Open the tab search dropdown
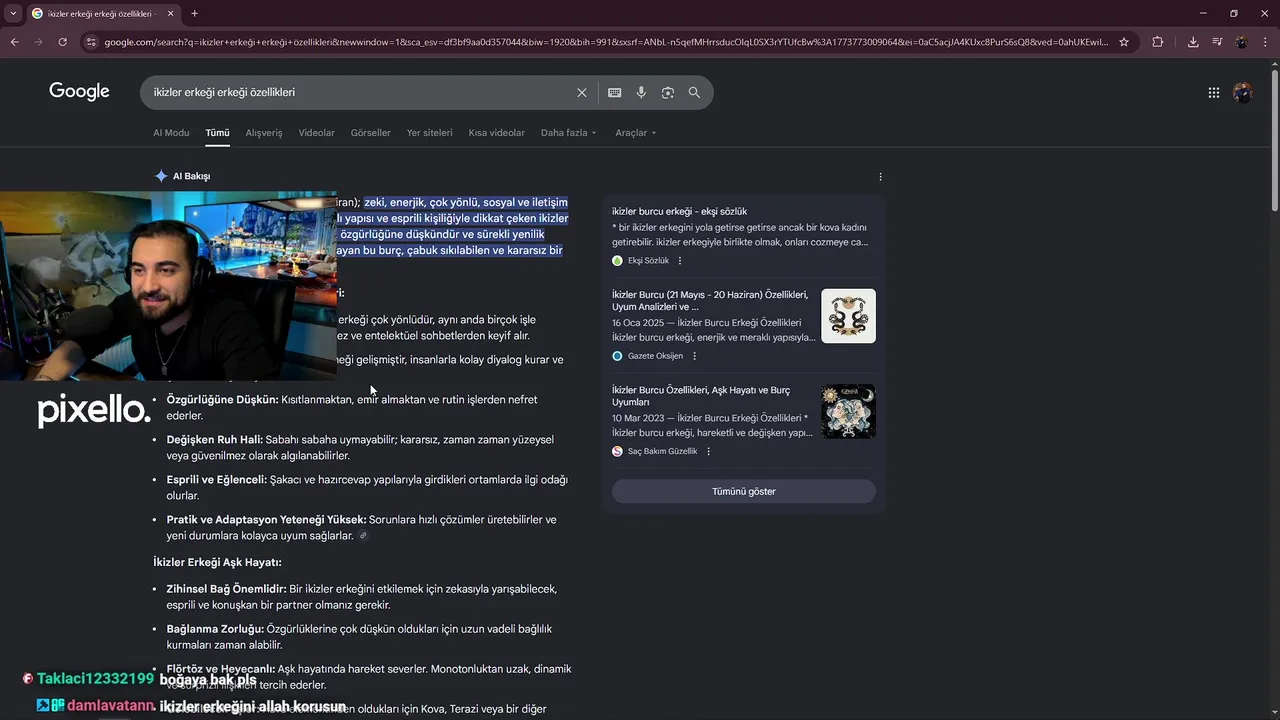 [x=13, y=13]
